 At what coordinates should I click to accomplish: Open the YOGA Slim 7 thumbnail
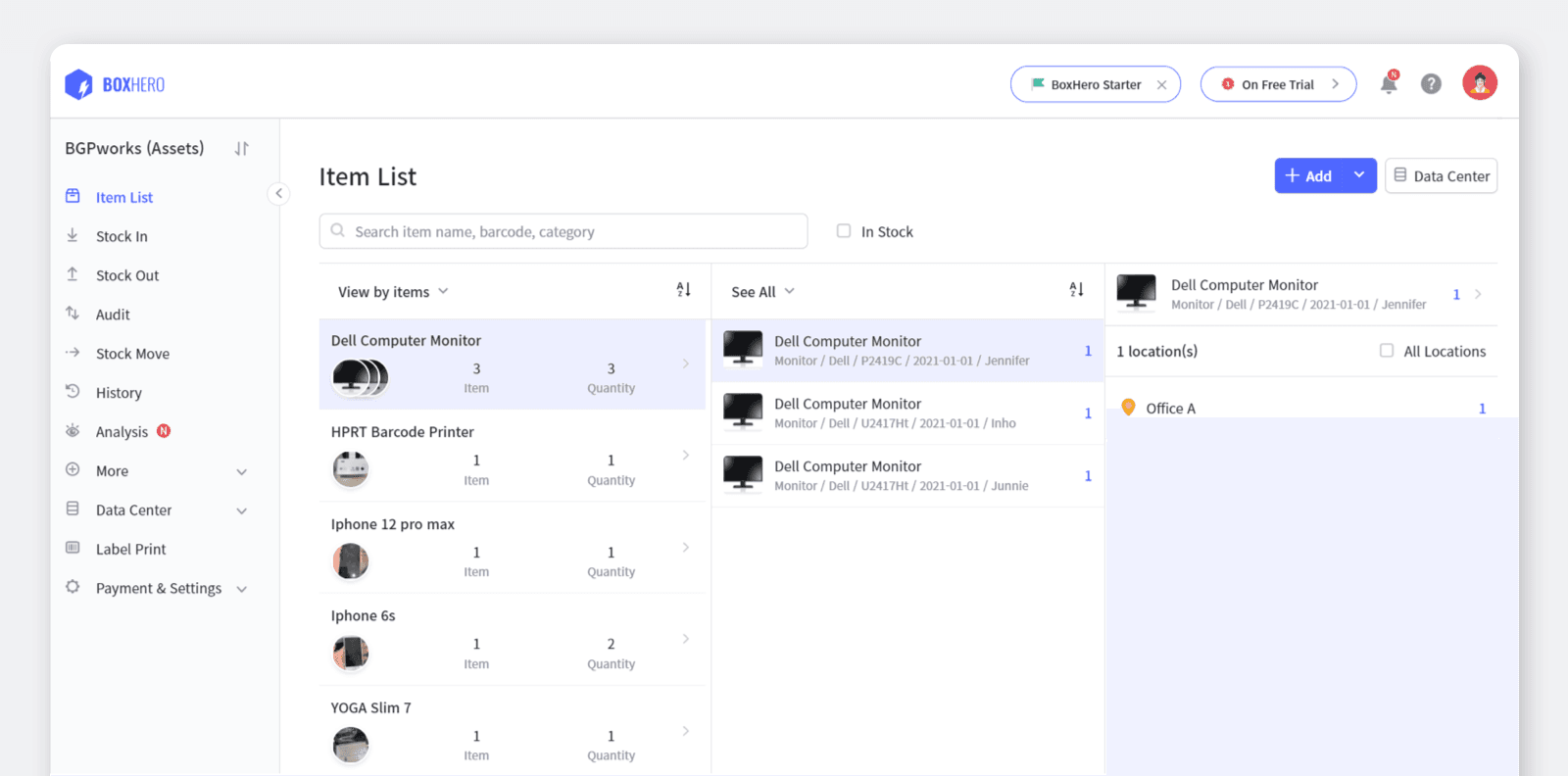[x=351, y=745]
